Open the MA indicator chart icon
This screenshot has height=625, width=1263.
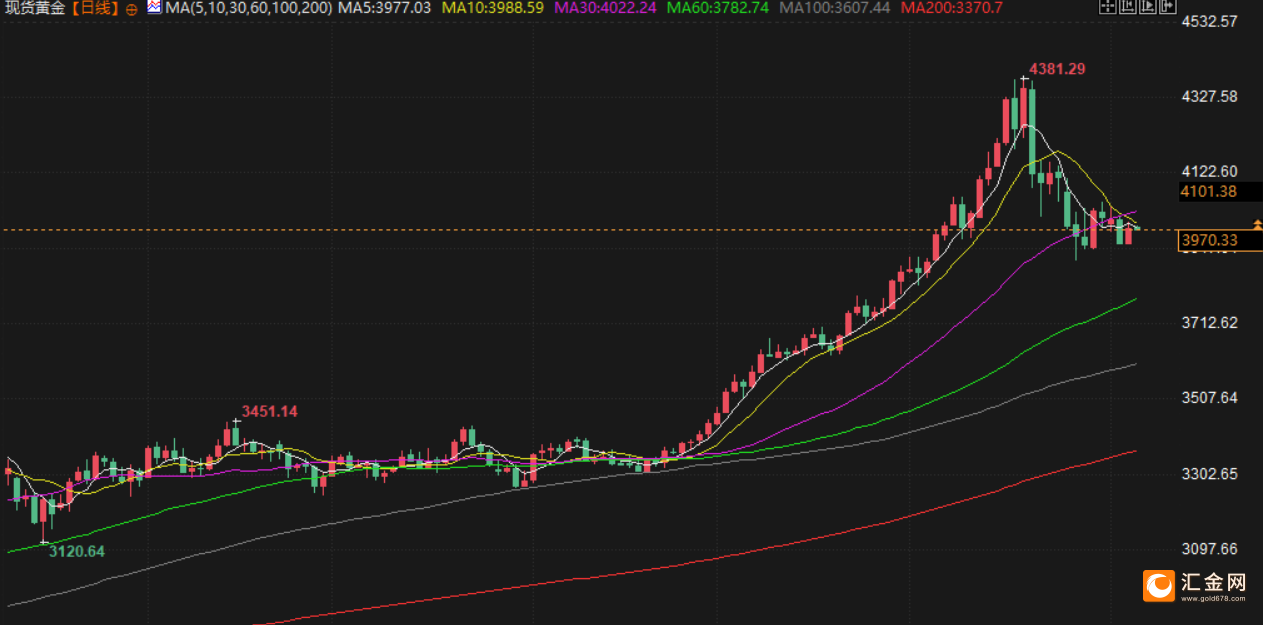pos(153,8)
